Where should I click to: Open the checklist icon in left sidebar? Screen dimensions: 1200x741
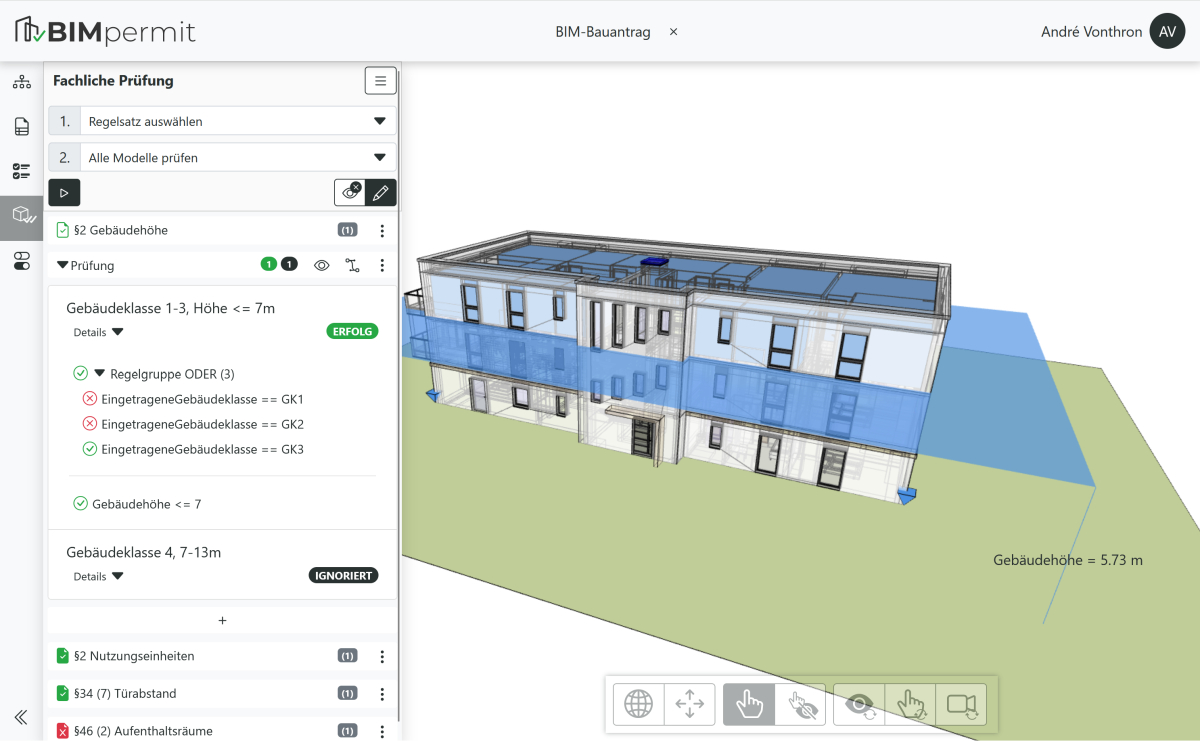pos(21,171)
